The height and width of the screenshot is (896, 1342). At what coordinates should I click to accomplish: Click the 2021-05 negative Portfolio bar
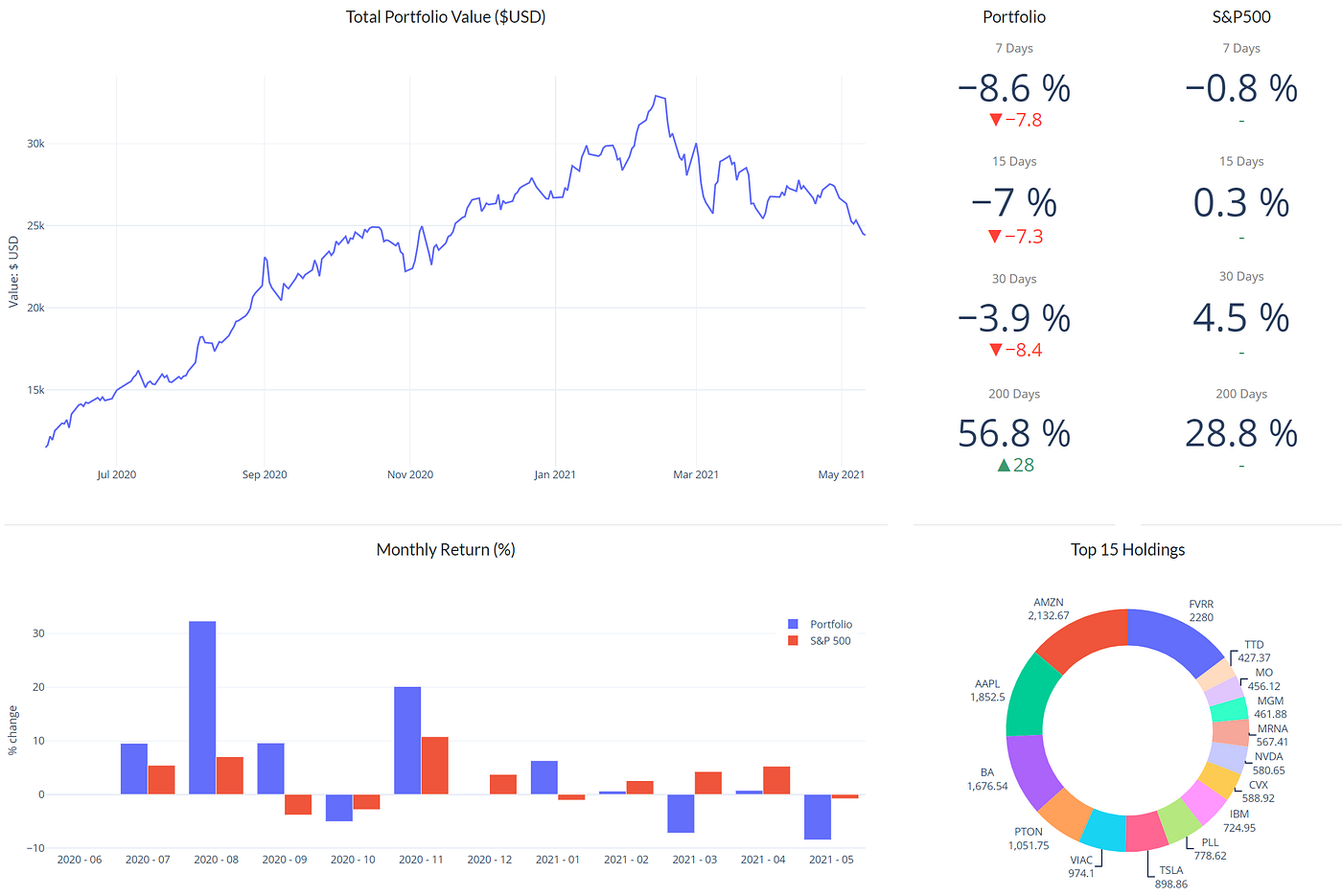coord(818,817)
